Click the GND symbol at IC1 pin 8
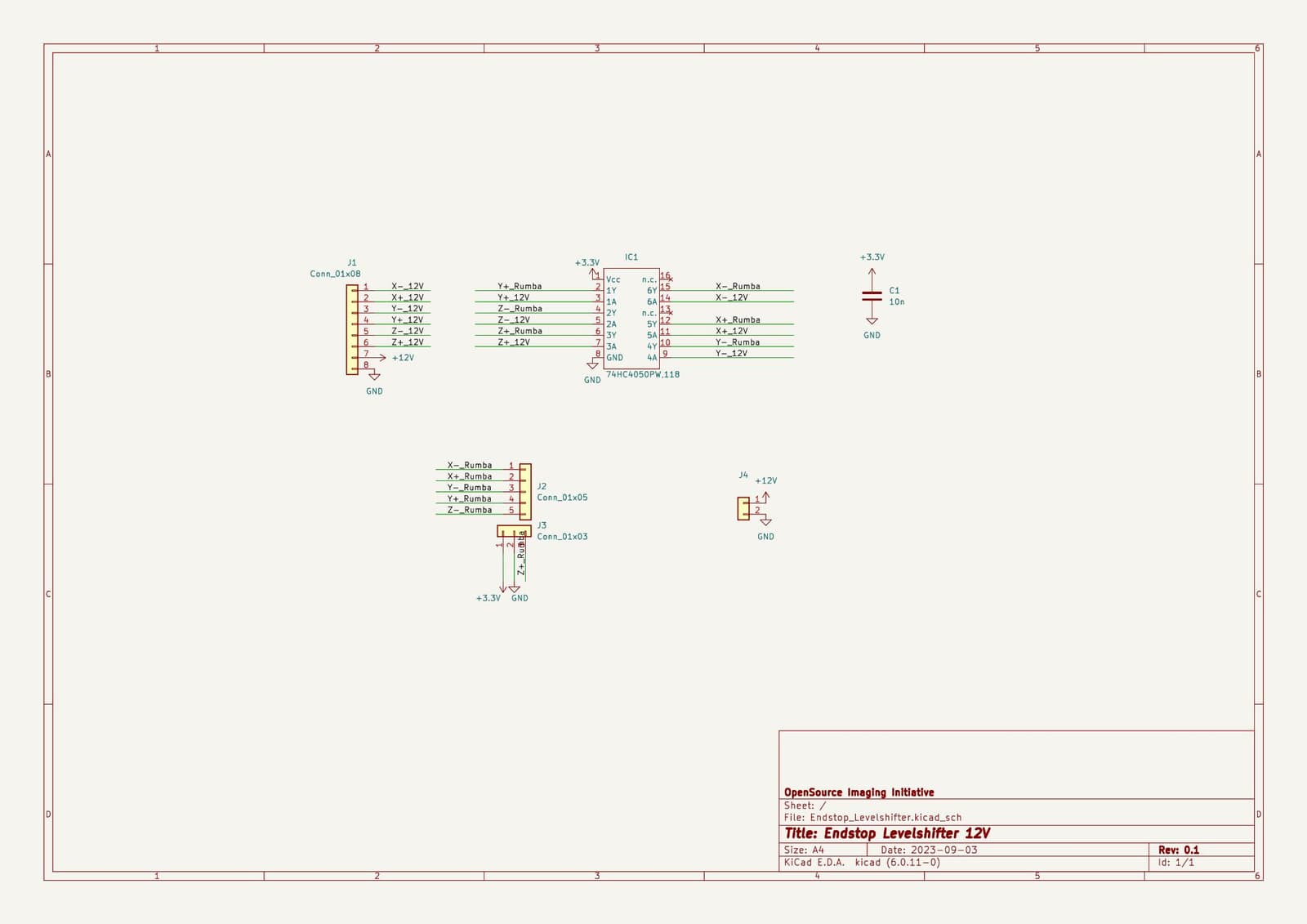1307x924 pixels. tap(592, 365)
